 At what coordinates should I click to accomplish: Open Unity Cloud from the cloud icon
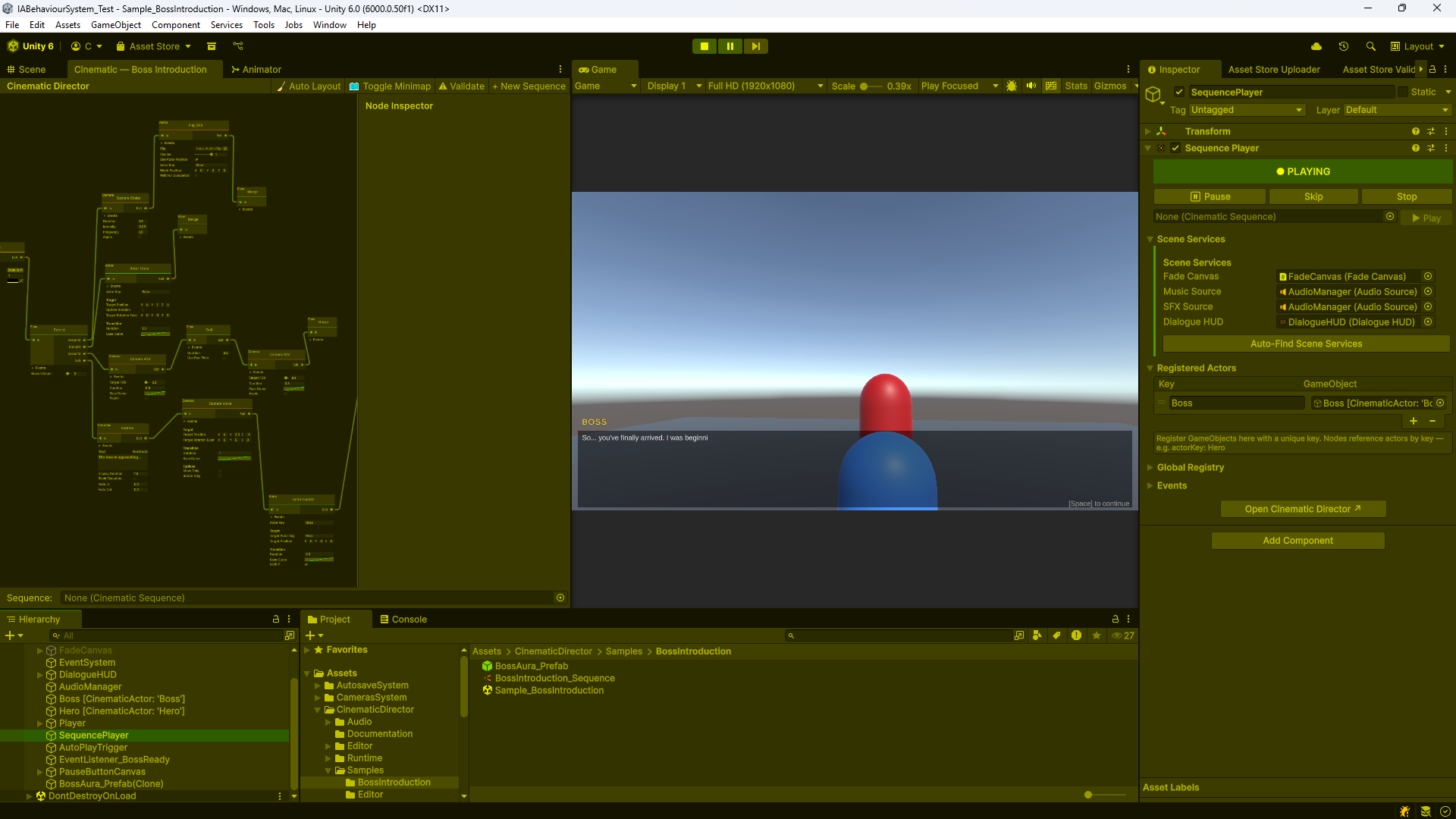pyautogui.click(x=1316, y=46)
